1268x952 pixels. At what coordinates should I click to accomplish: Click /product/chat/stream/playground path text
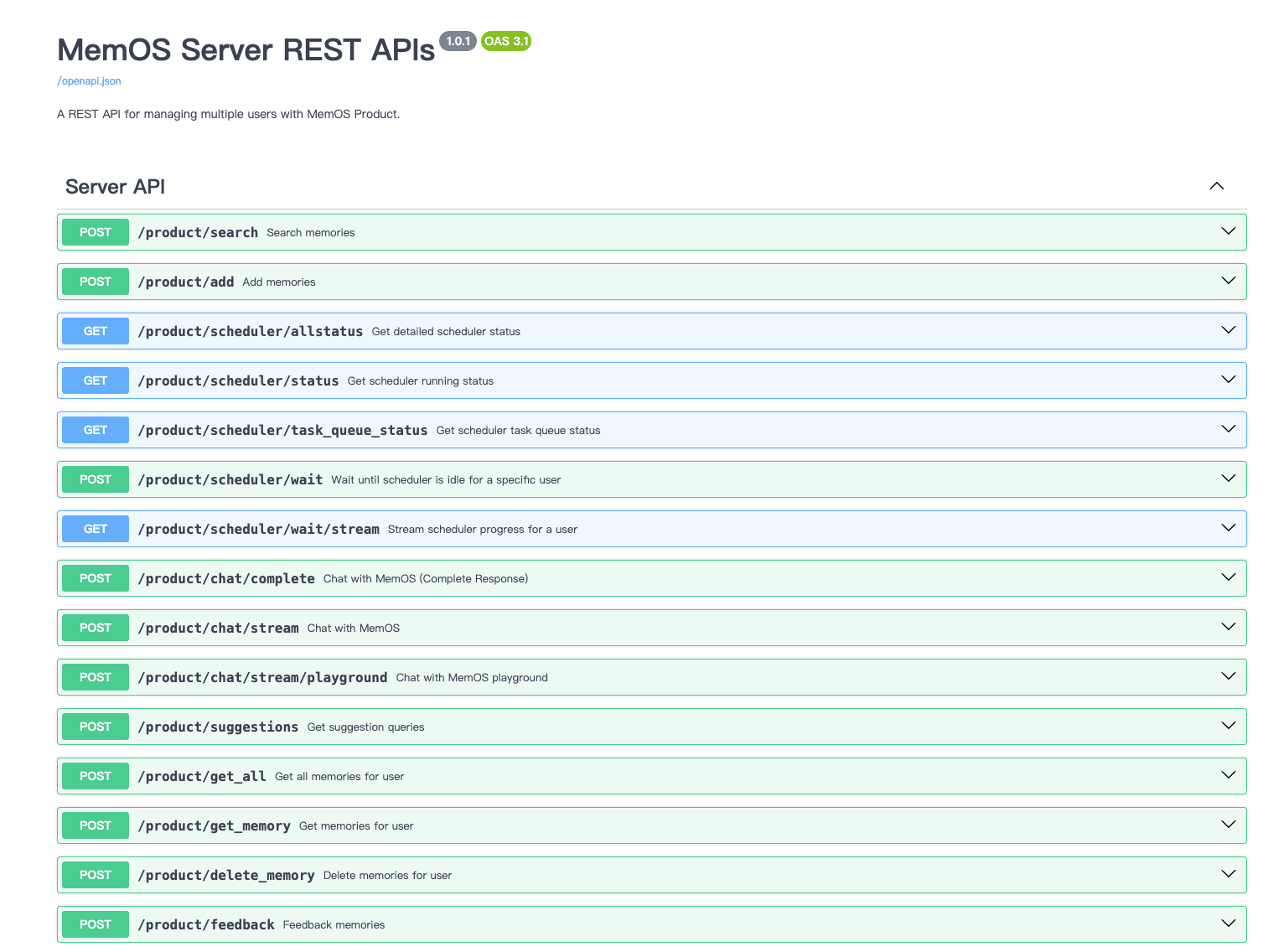pos(262,677)
